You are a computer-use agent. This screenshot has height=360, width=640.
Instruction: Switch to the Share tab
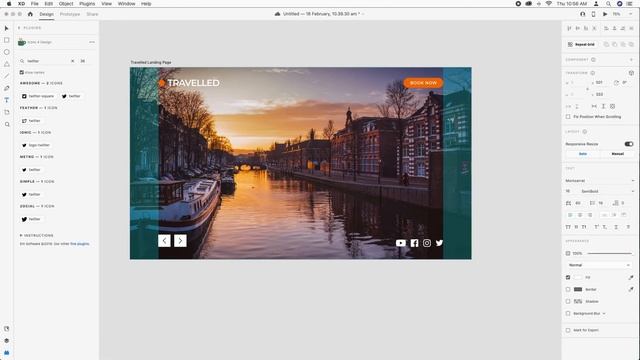tap(92, 14)
